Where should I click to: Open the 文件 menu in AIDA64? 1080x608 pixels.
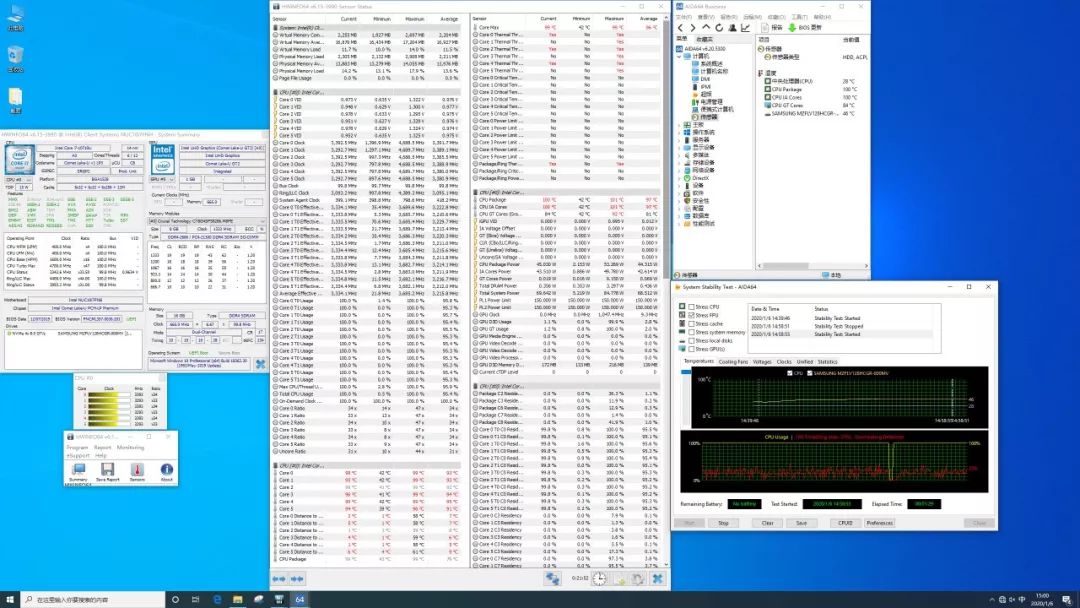tap(683, 17)
